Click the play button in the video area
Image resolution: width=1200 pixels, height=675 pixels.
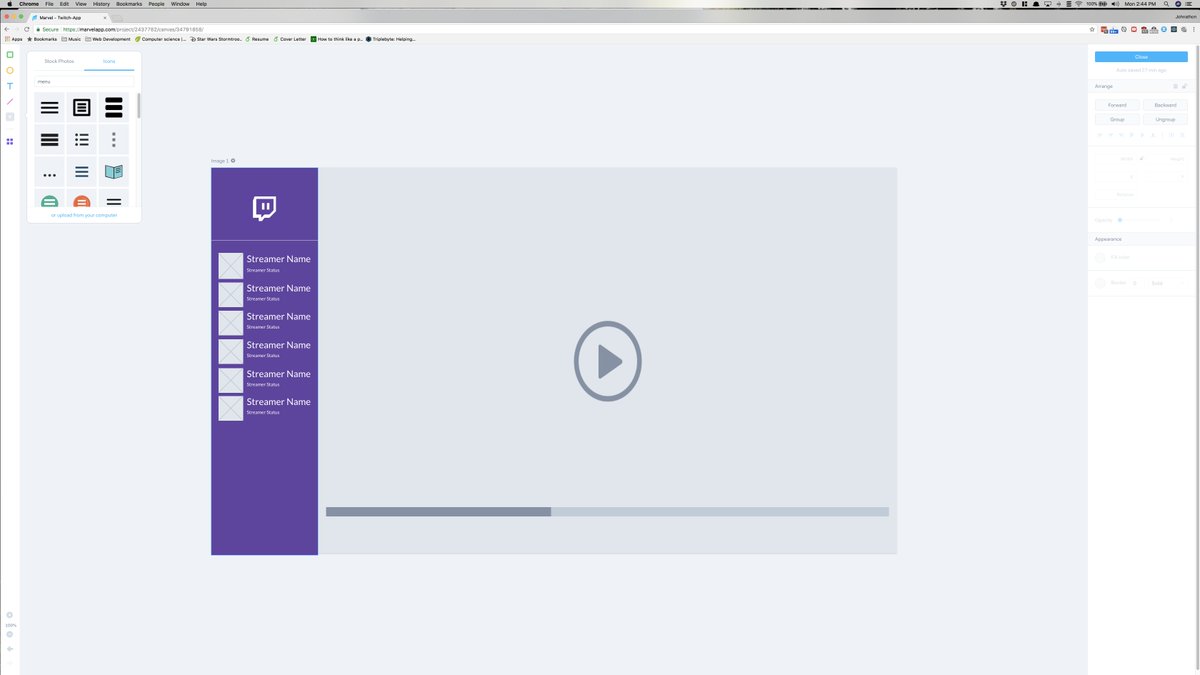pyautogui.click(x=608, y=361)
